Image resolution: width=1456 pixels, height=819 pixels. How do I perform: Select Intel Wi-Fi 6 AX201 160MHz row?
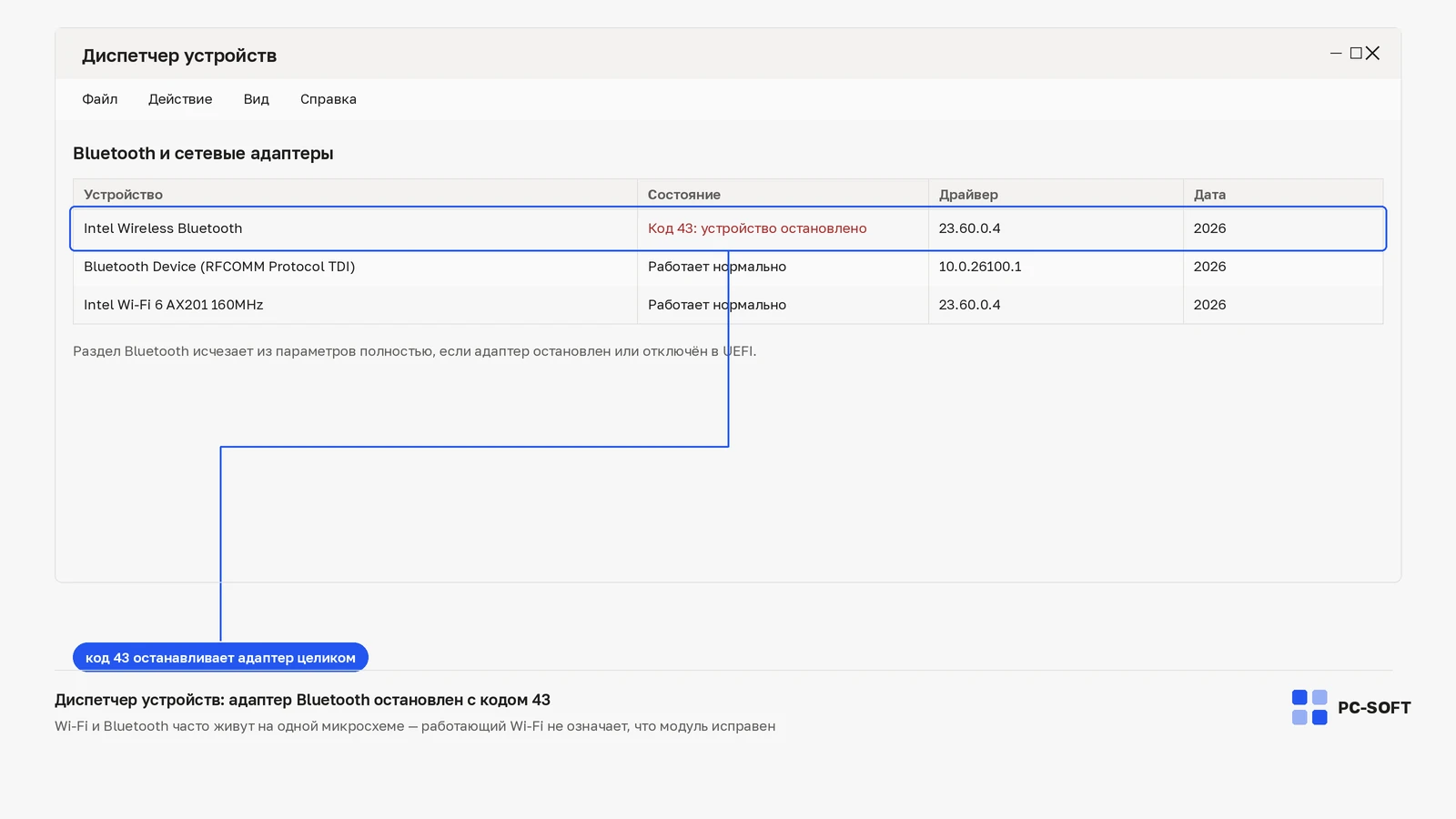point(728,305)
